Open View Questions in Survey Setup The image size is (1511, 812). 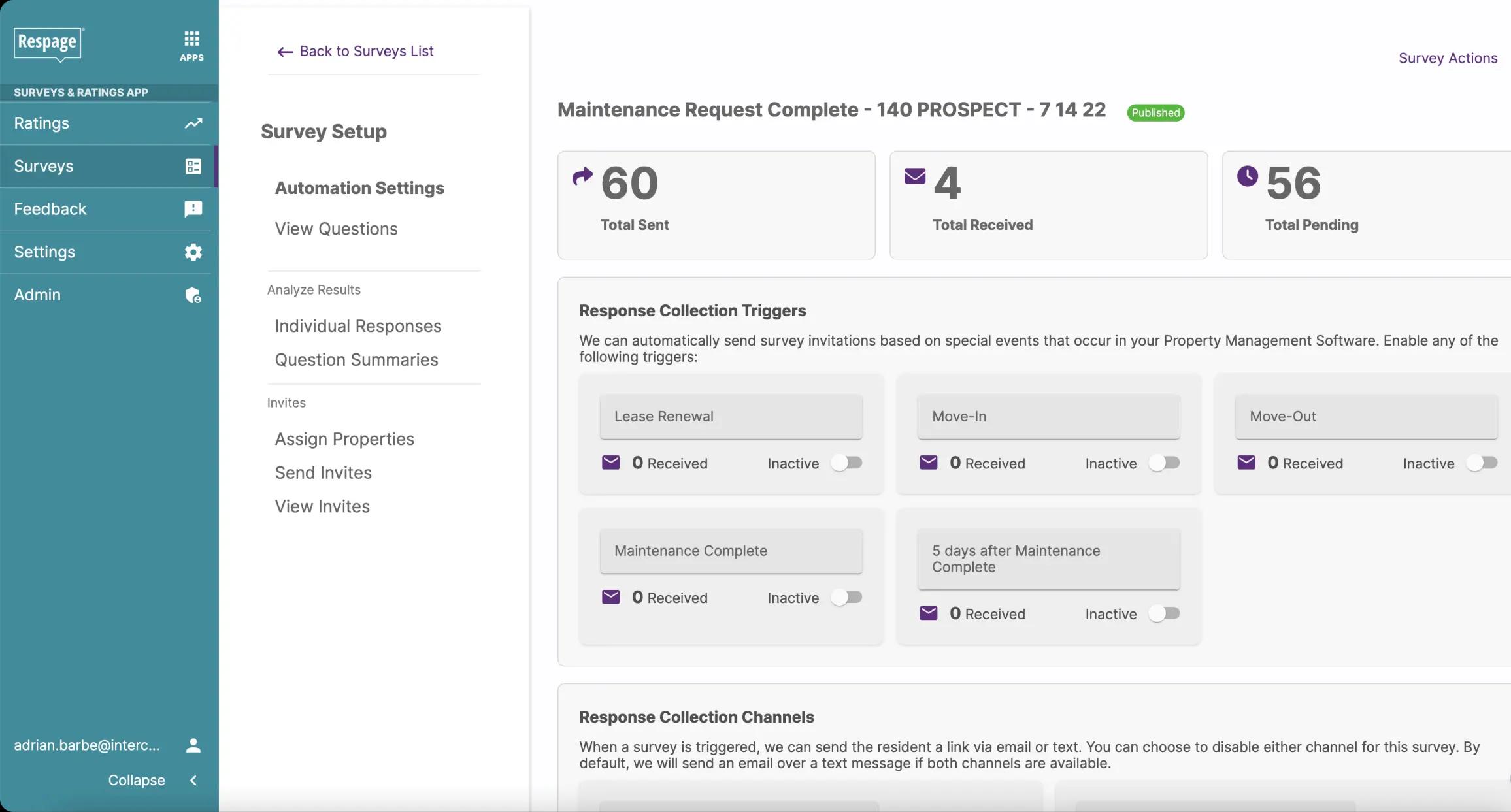(336, 229)
